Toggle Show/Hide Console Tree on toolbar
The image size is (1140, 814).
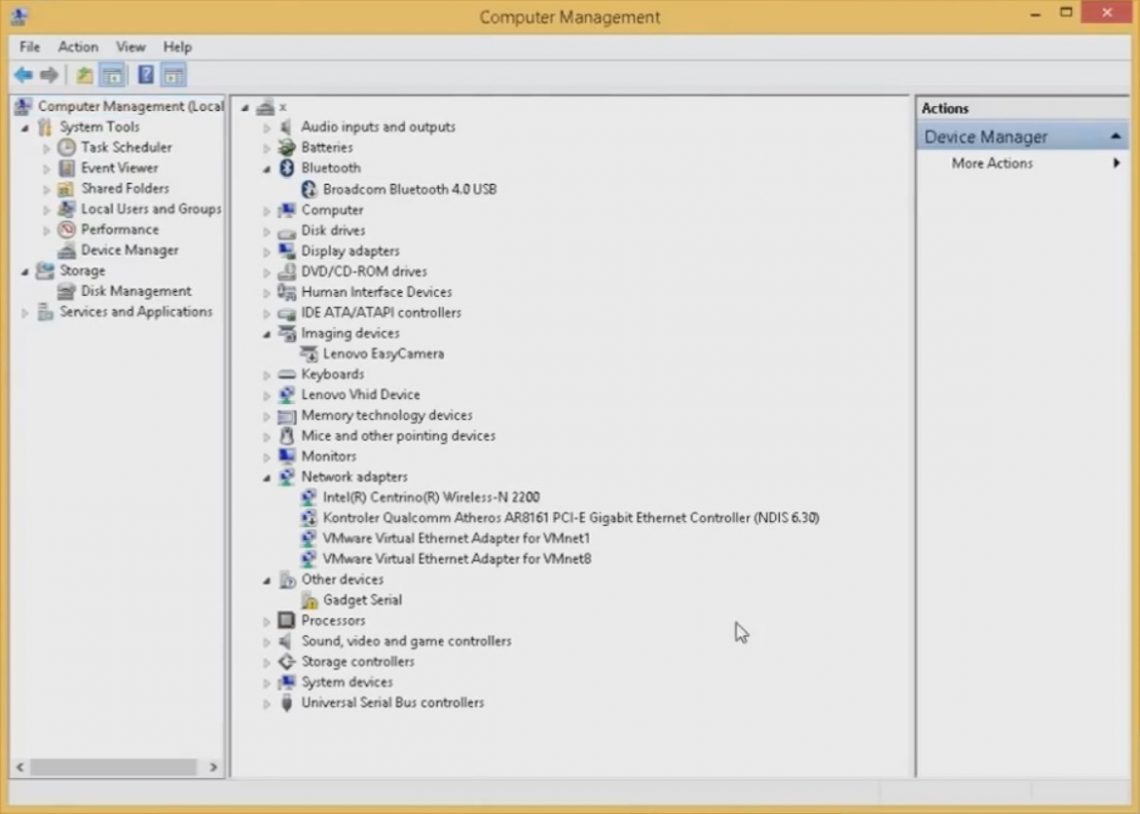pyautogui.click(x=110, y=74)
